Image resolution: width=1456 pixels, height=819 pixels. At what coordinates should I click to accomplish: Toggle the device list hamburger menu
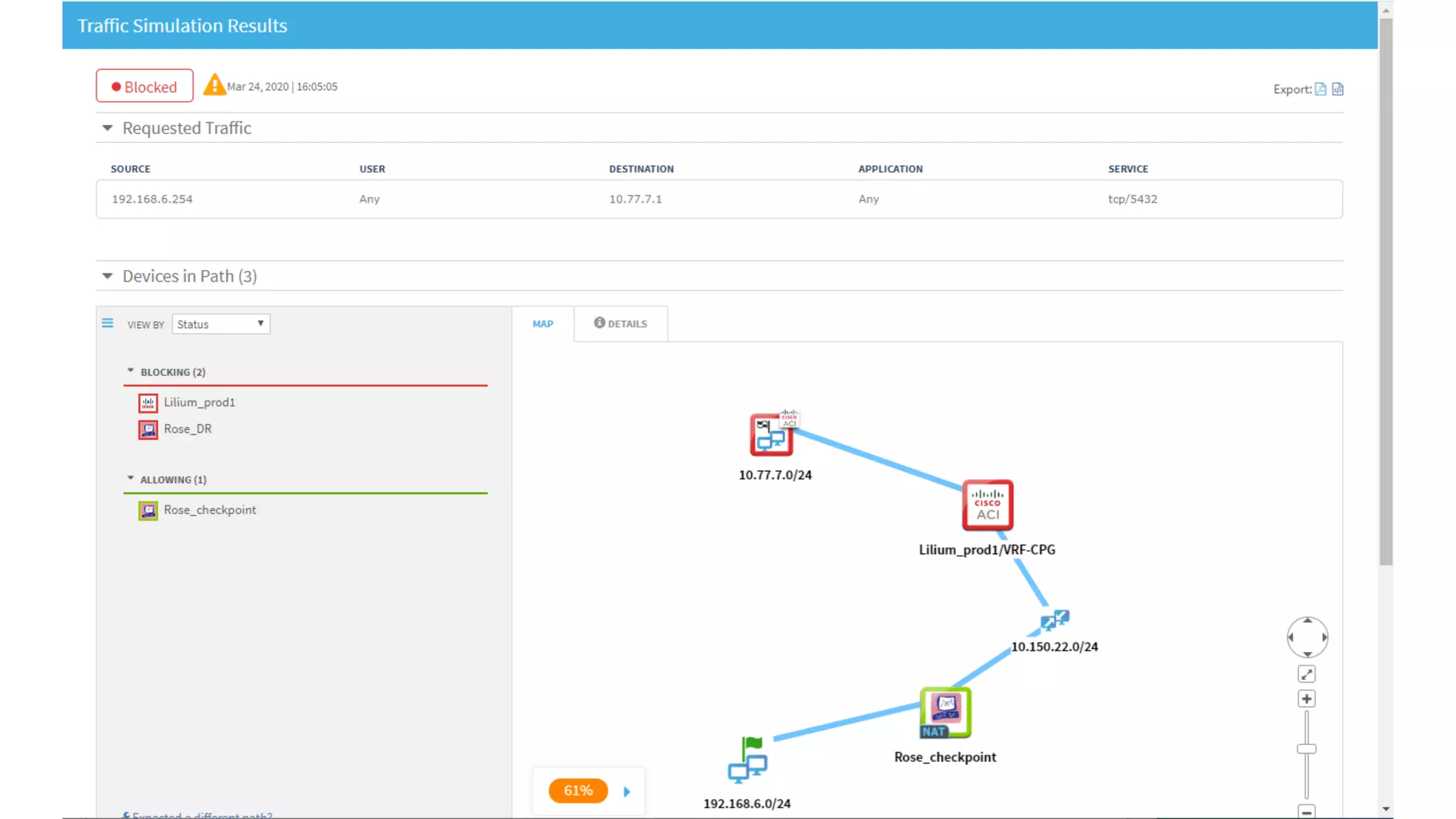(107, 323)
